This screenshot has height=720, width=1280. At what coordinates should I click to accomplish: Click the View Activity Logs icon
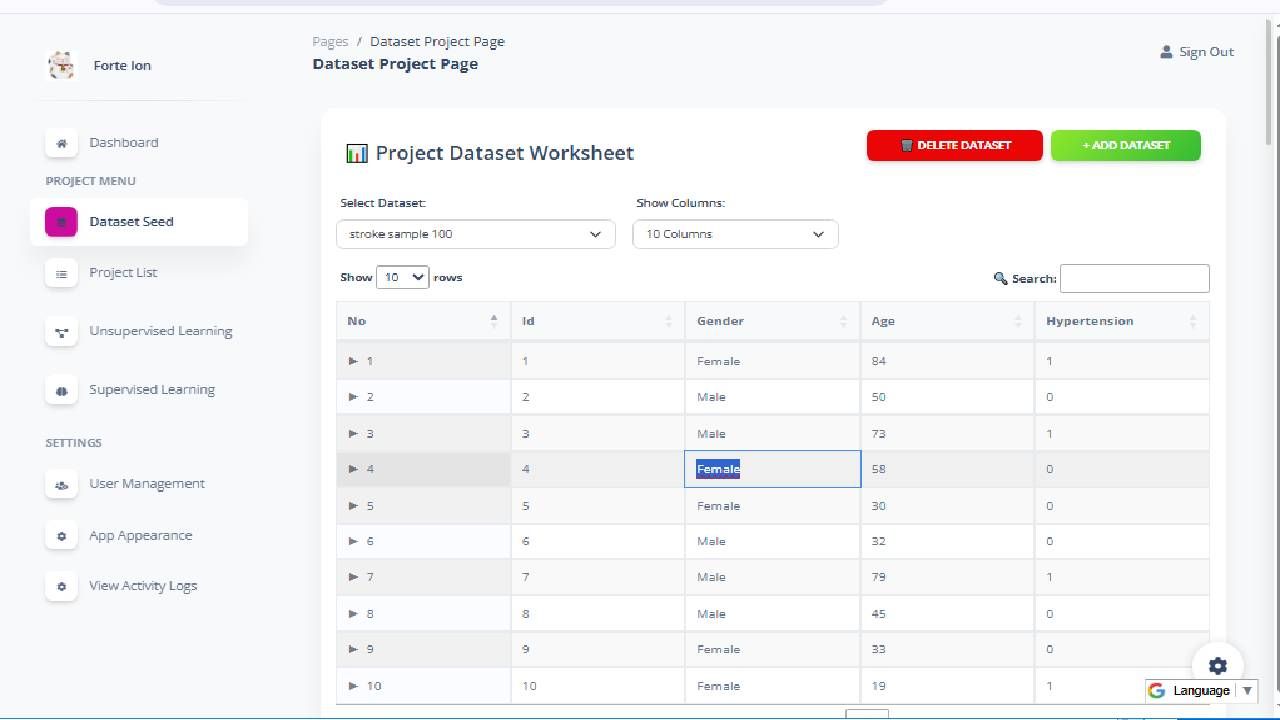[x=61, y=586]
